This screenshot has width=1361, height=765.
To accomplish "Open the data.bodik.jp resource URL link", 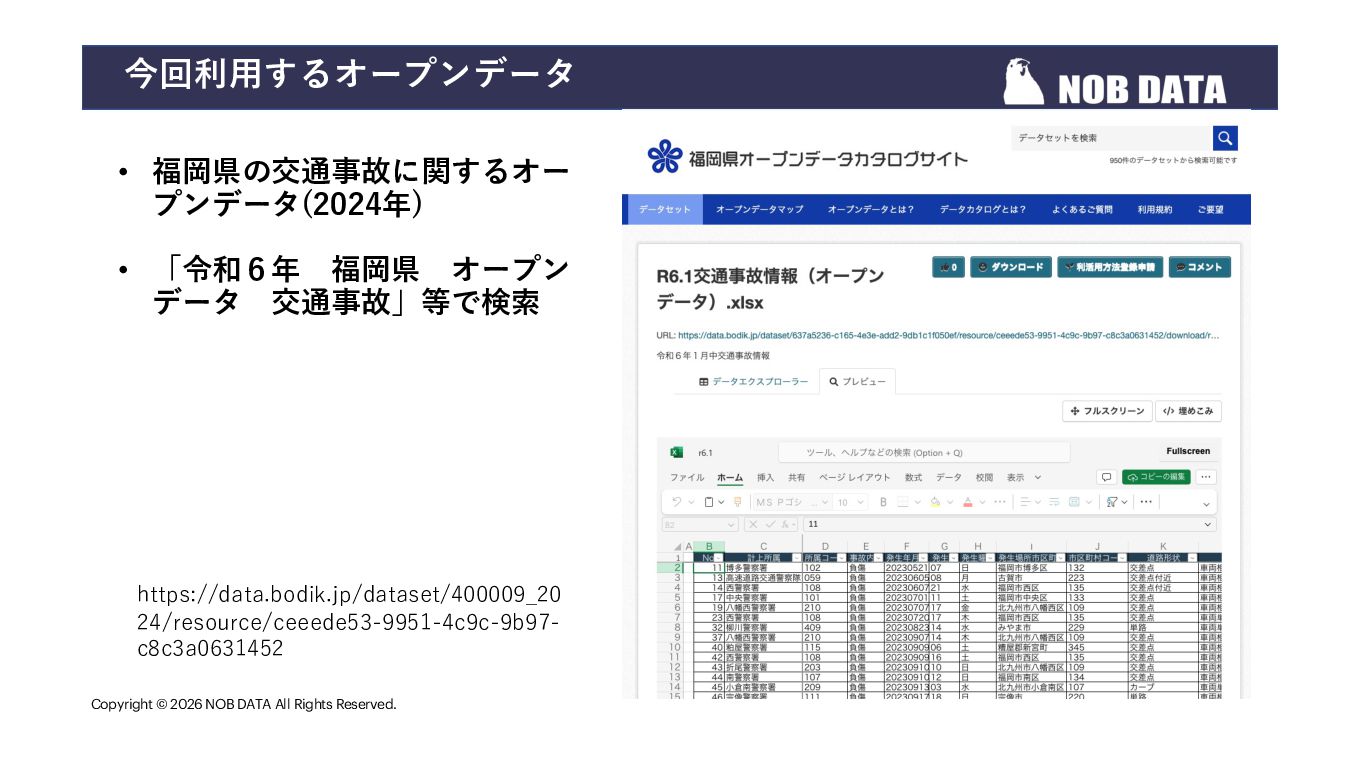I will tap(950, 336).
